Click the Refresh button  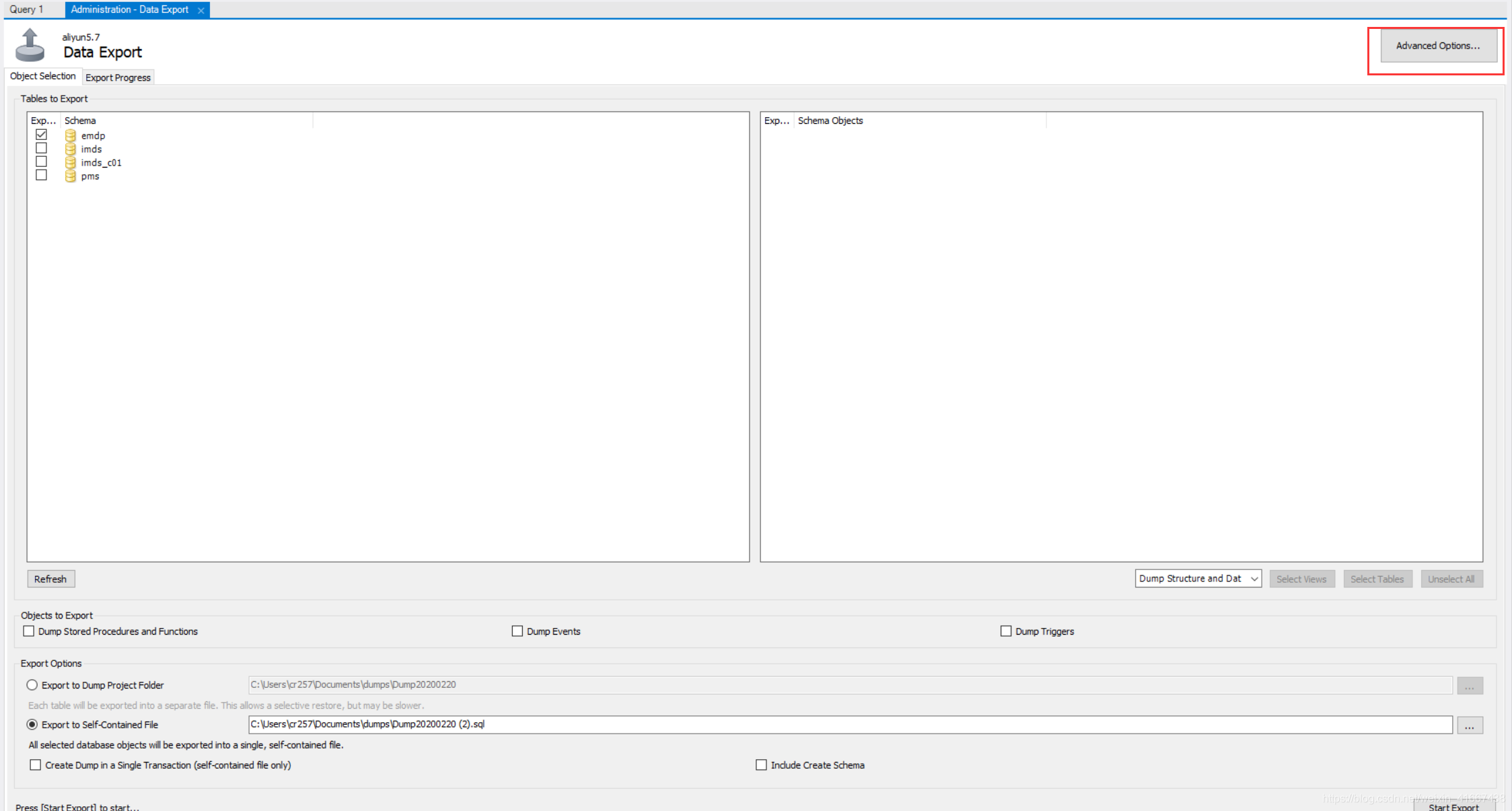point(50,579)
